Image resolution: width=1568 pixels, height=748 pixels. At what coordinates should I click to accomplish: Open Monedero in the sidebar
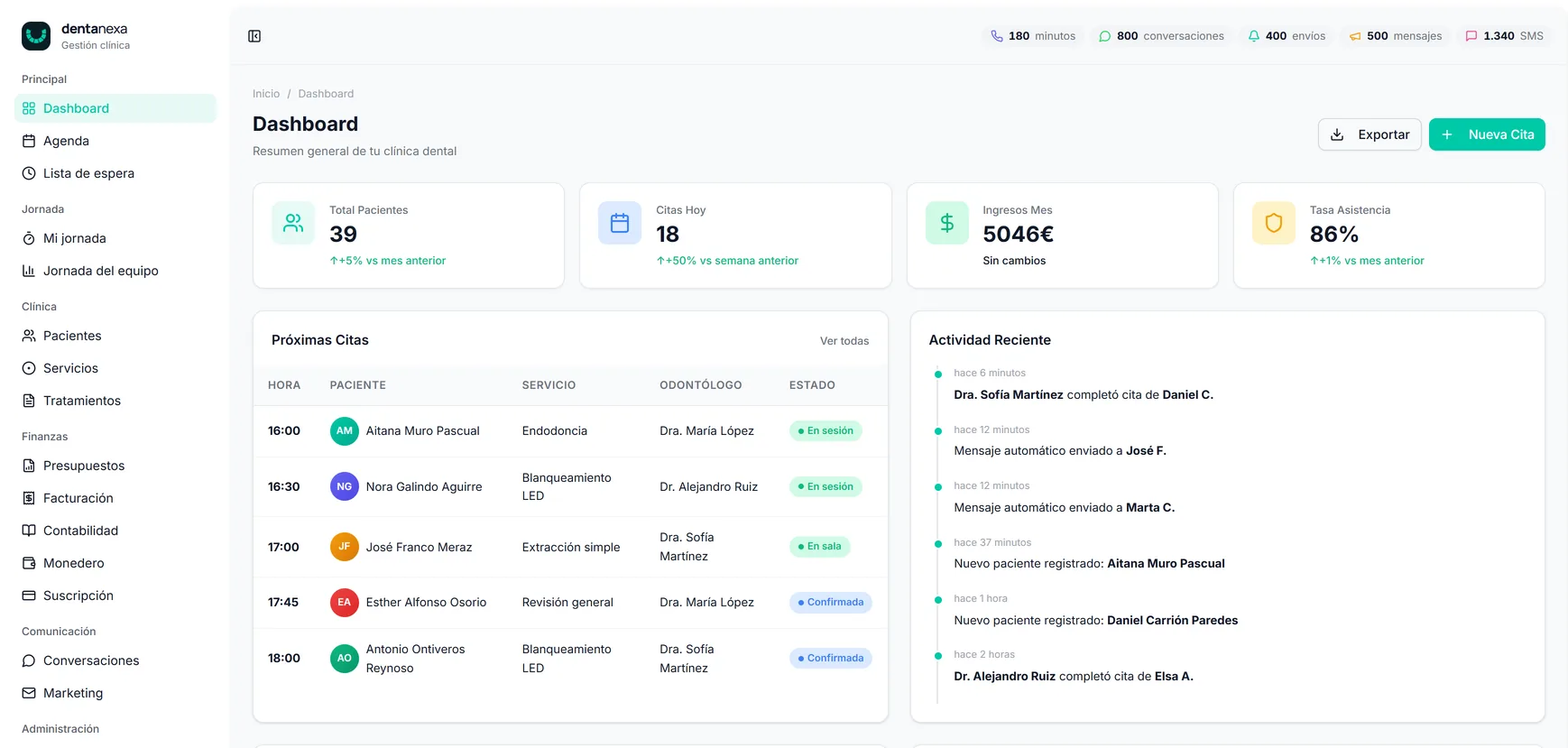pos(115,563)
